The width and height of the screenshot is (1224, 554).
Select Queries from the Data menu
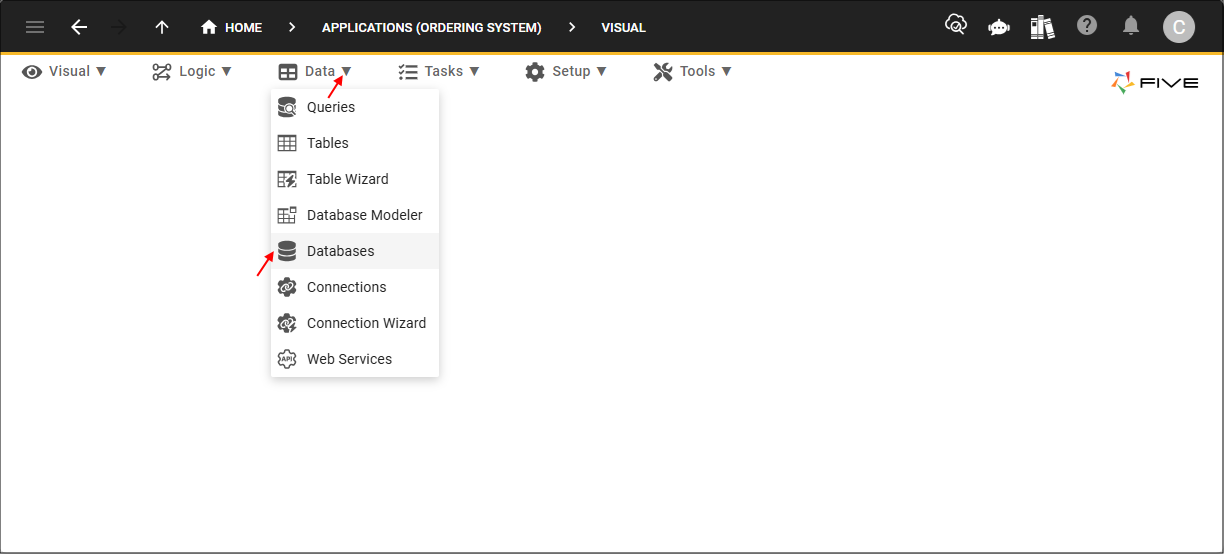click(x=355, y=107)
